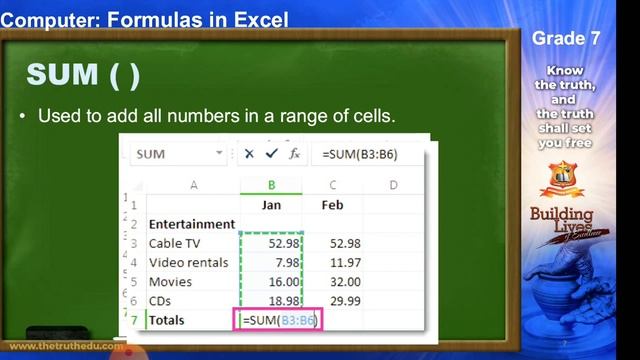The width and height of the screenshot is (640, 360).
Task: Select the Video rentals cell
Action: click(x=193, y=262)
